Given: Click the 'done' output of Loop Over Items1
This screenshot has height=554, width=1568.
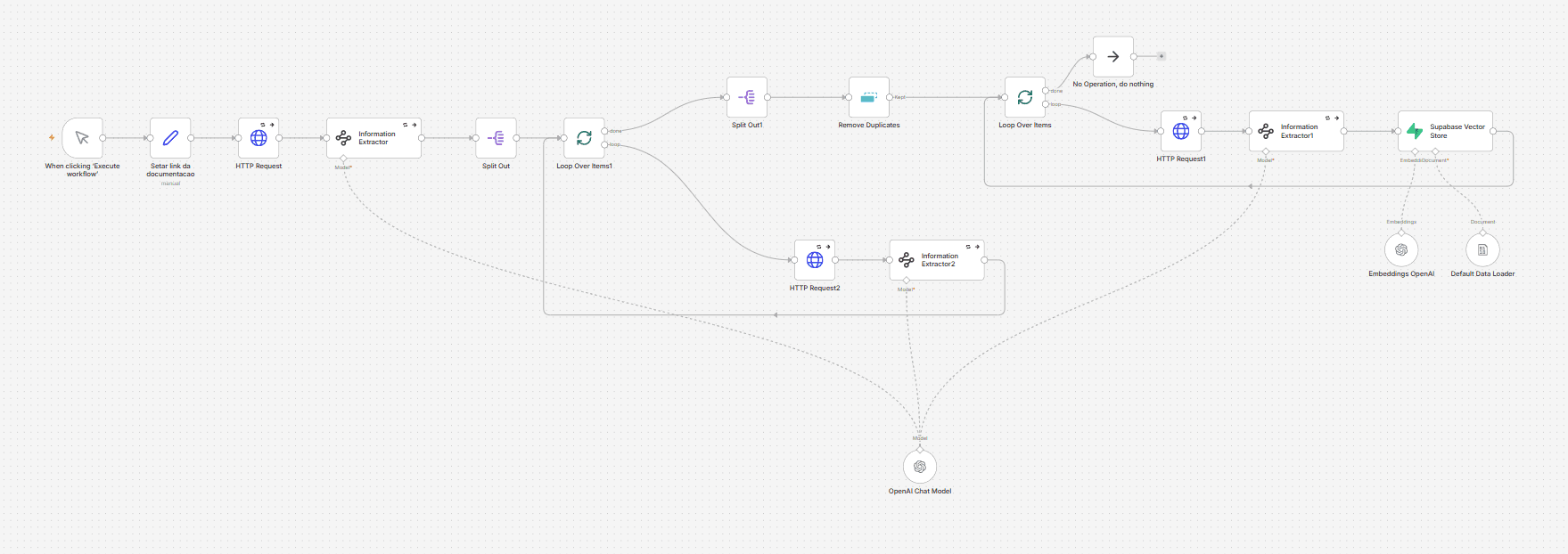Looking at the screenshot, I should click(605, 131).
